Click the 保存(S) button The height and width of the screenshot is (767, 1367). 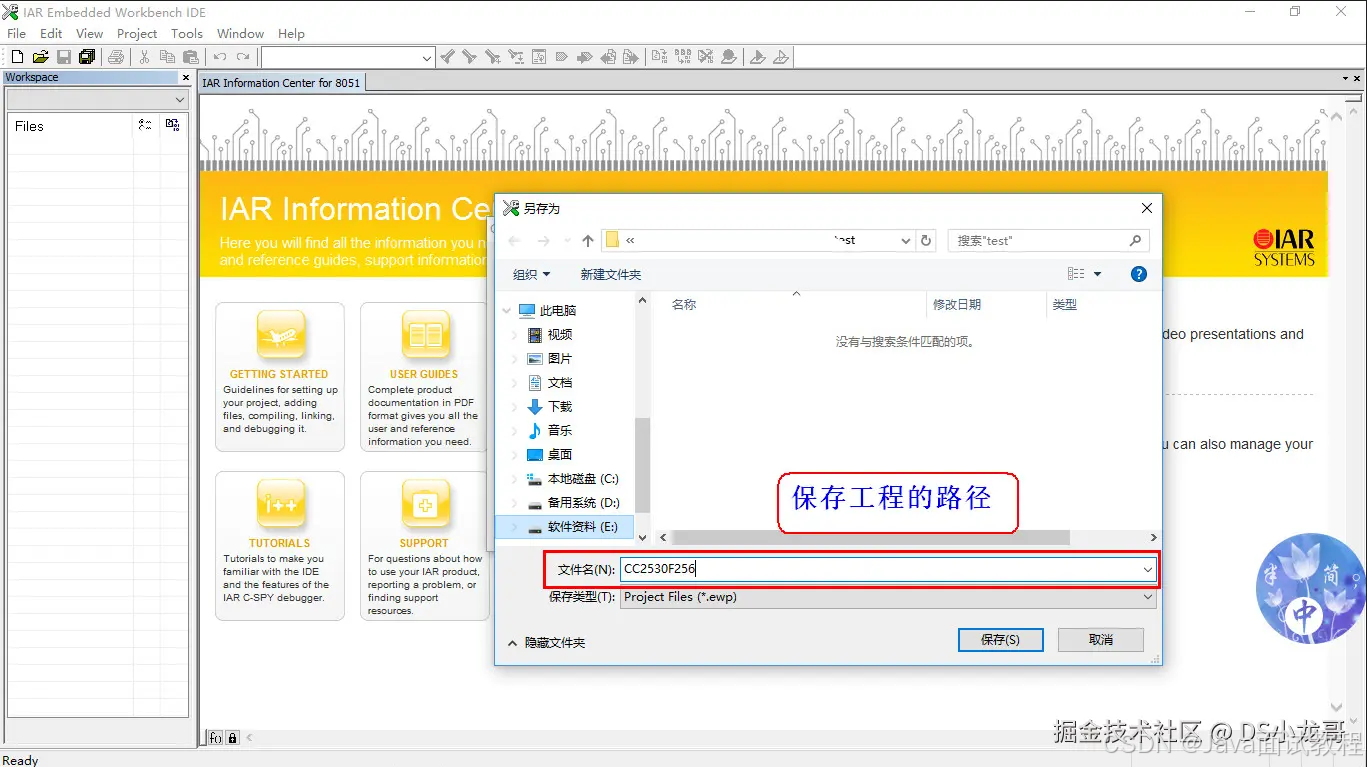tap(1001, 640)
